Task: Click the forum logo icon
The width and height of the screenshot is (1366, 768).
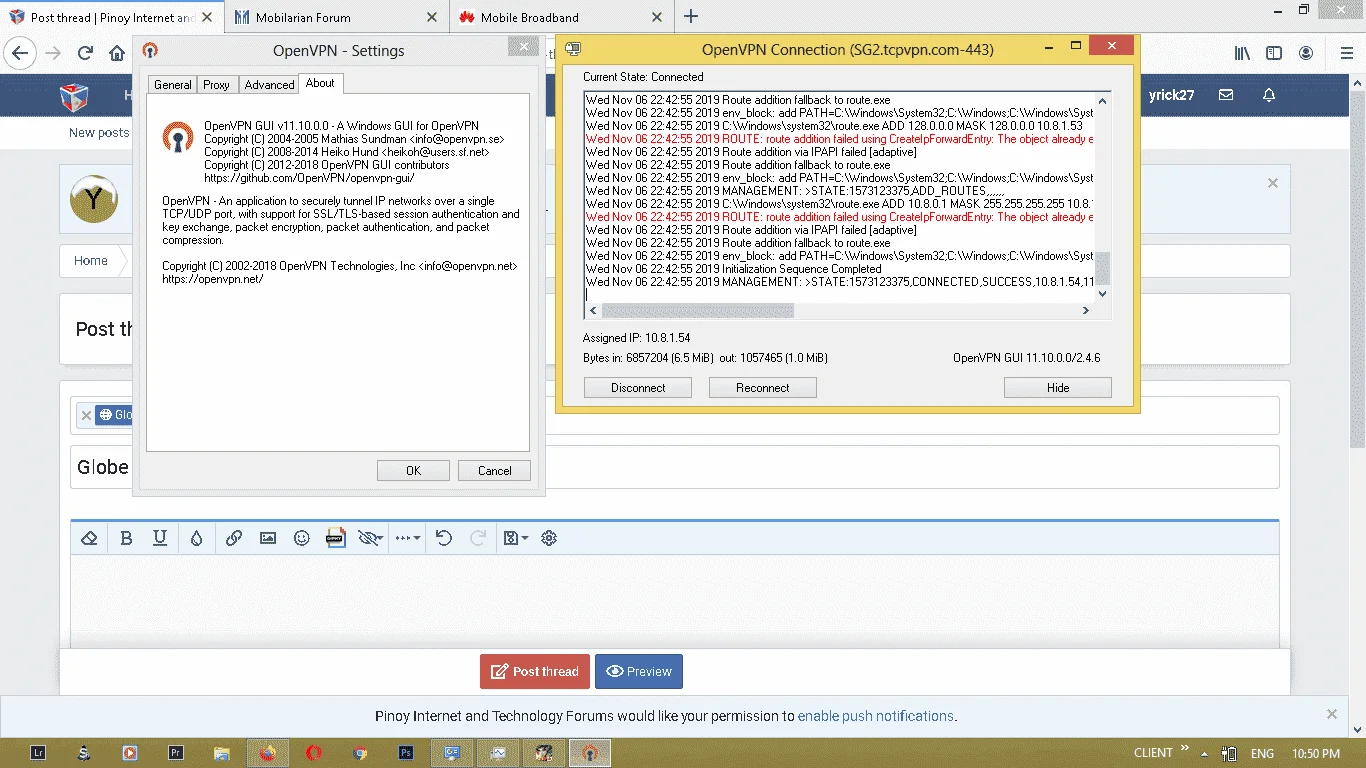Action: pos(75,96)
